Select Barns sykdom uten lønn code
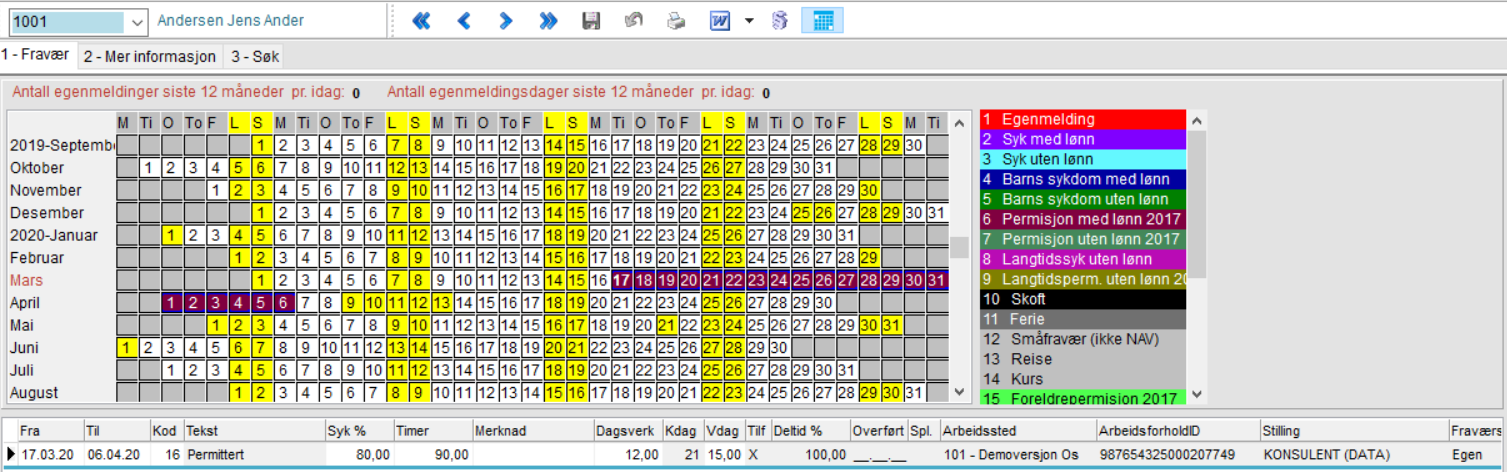Screen dimensions: 1507x472 (1082, 199)
